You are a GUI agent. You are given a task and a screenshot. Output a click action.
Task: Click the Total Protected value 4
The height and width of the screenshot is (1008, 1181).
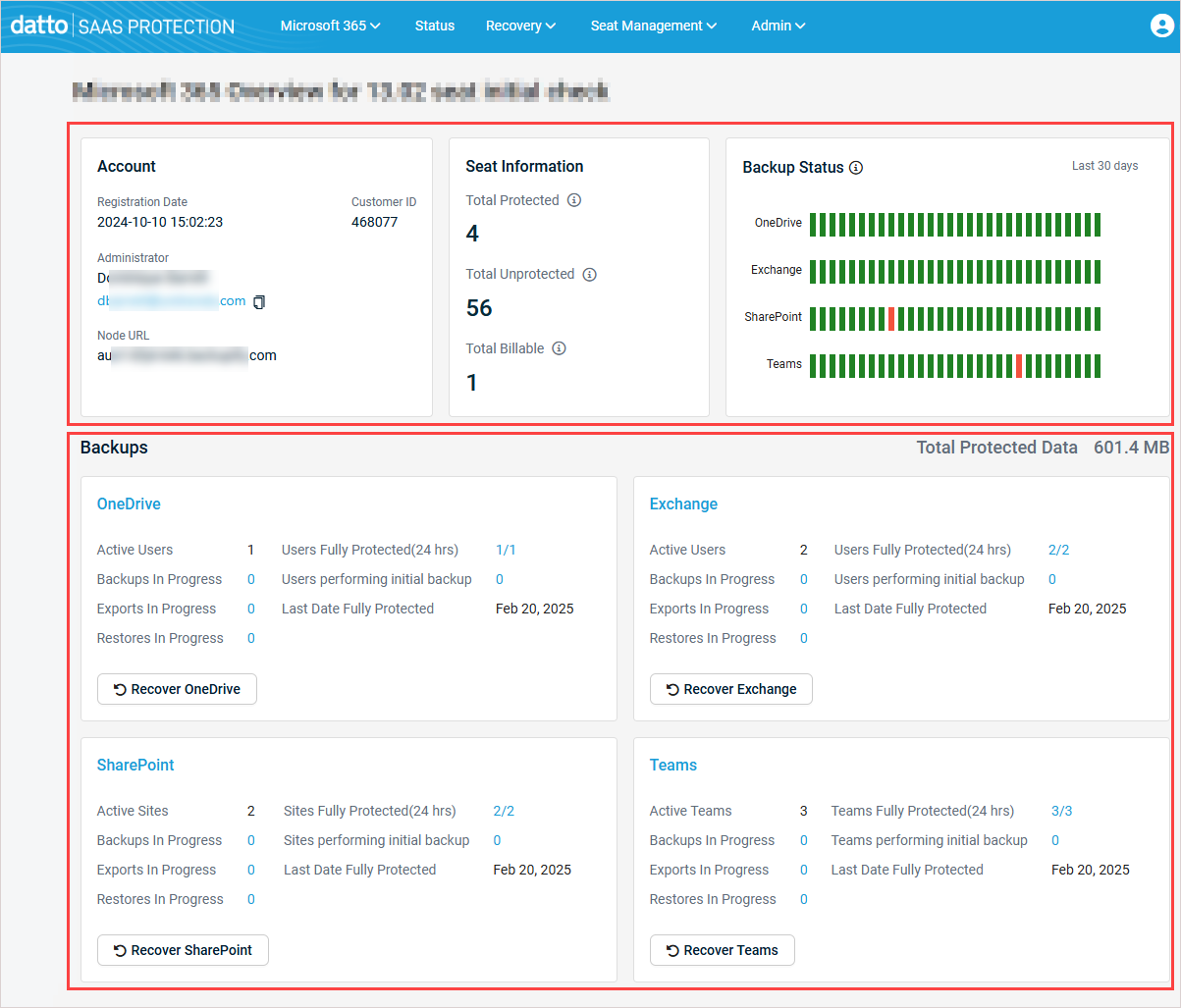point(472,234)
